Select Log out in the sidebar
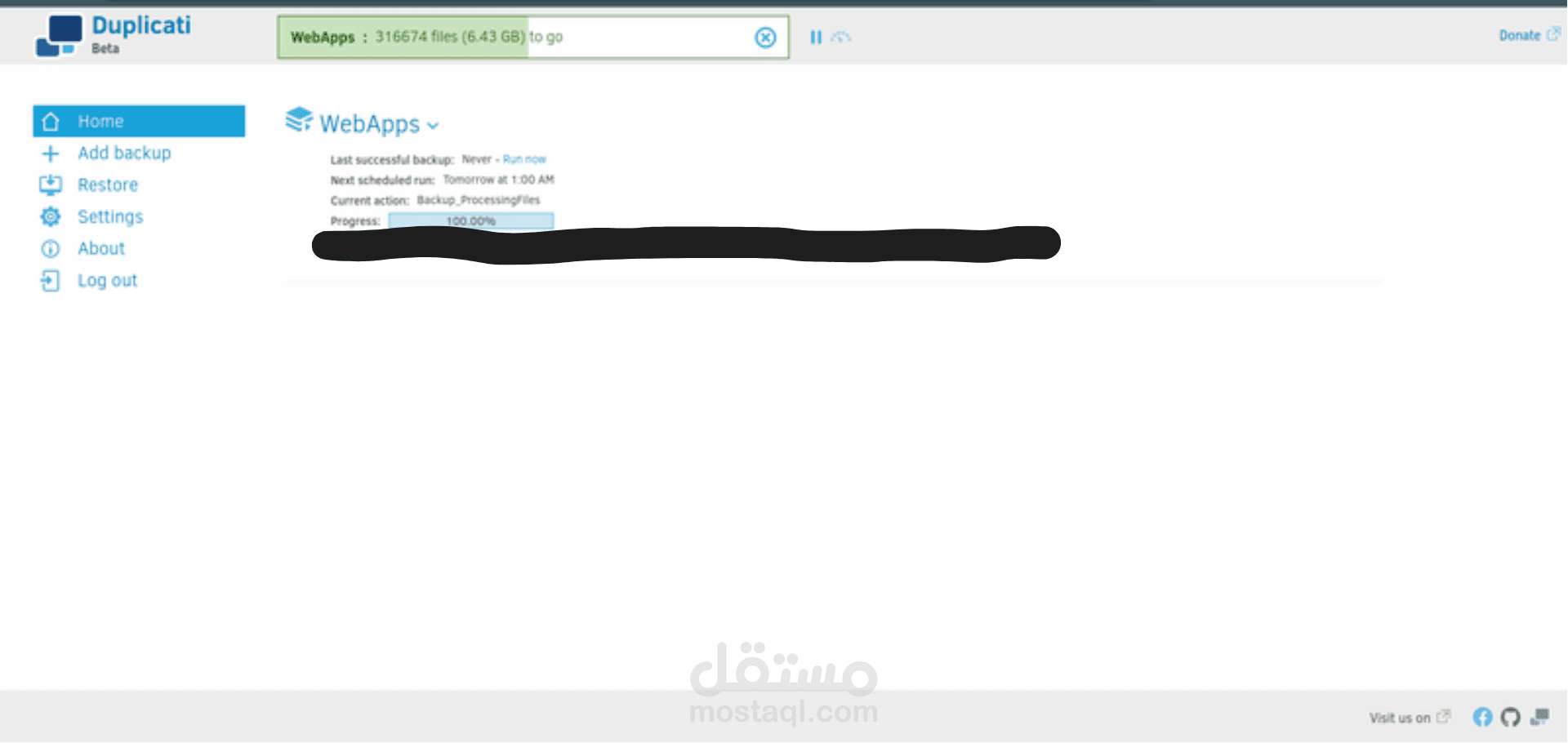 [108, 280]
